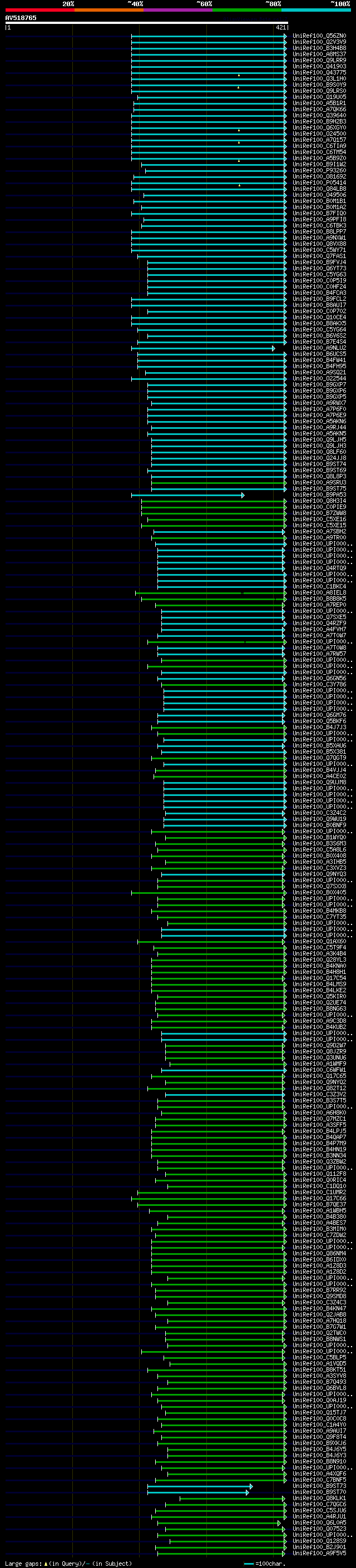
Task: Click hit label UniRef100_Q6L0A5
Action: pyautogui.click(x=319, y=1522)
